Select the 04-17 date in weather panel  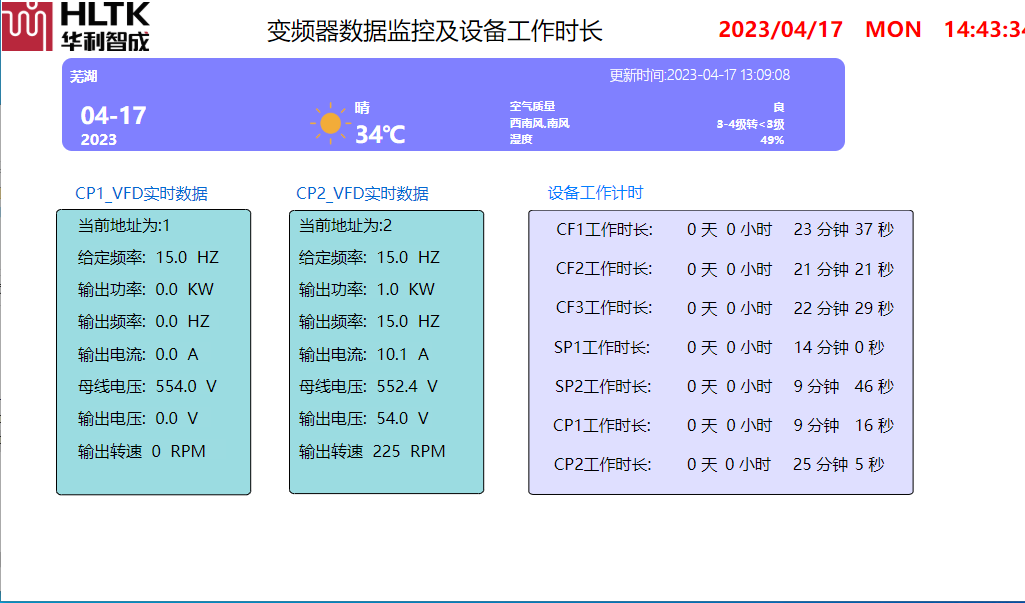(113, 115)
